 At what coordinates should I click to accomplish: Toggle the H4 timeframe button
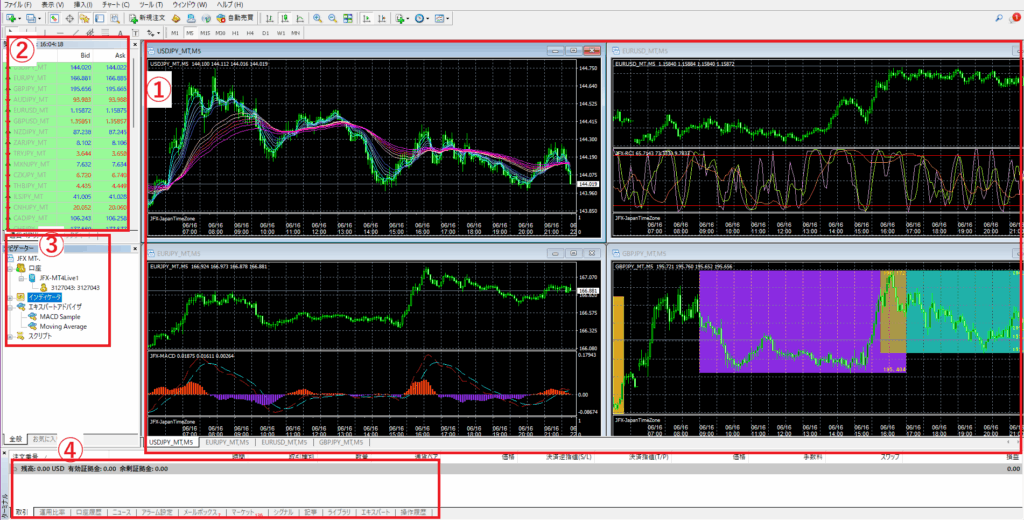(x=250, y=33)
